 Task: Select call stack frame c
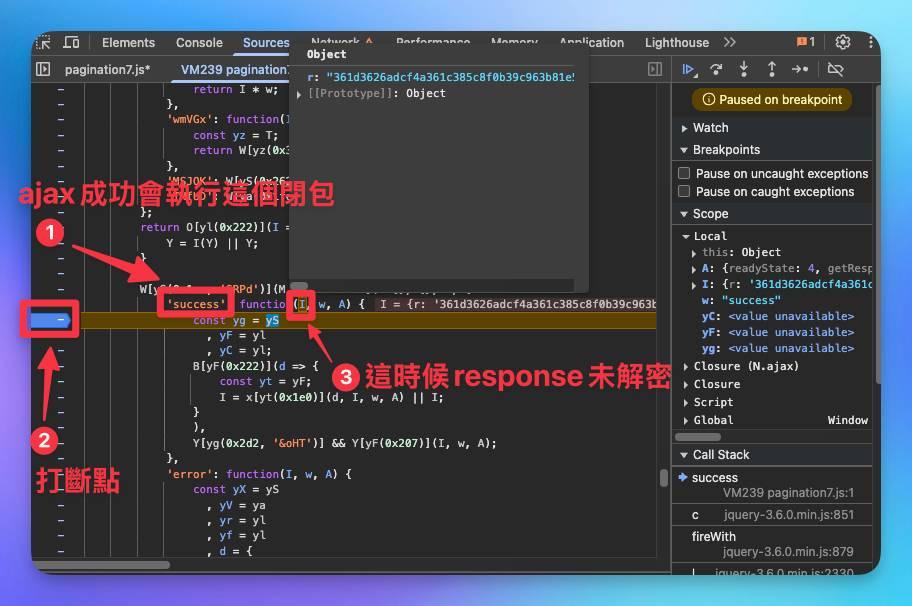click(x=695, y=515)
